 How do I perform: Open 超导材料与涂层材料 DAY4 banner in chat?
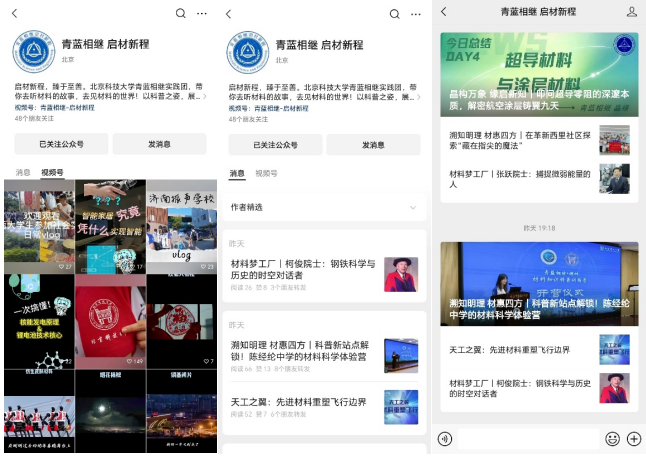coord(539,75)
